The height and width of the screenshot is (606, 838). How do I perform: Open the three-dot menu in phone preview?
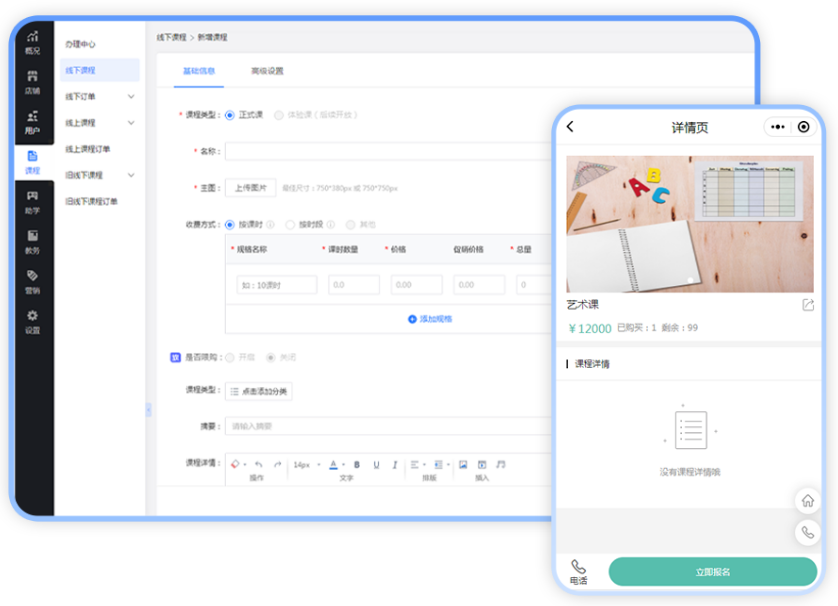pos(778,127)
